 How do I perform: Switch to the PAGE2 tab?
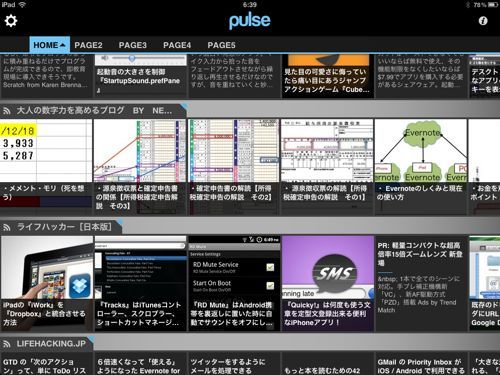click(88, 45)
